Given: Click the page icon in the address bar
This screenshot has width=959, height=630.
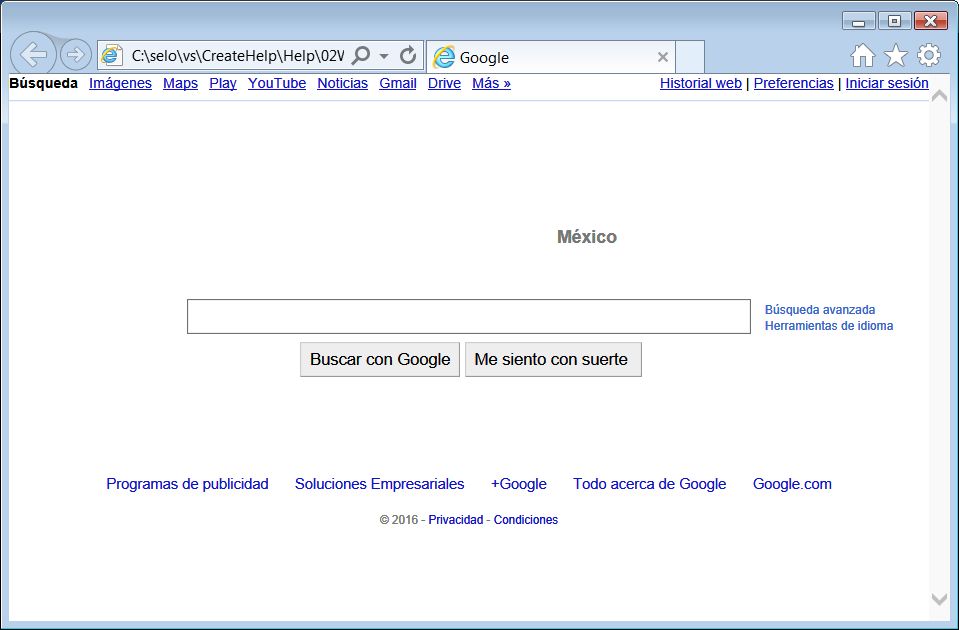Looking at the screenshot, I should (111, 56).
